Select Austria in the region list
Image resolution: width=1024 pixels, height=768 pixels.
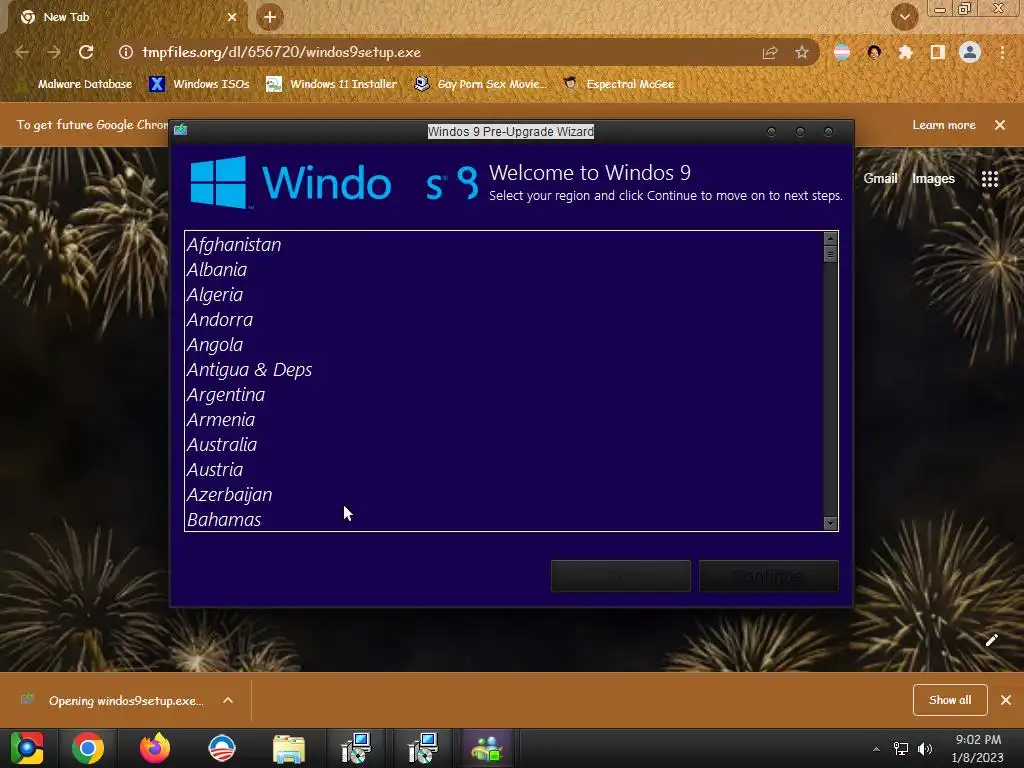[504, 470]
